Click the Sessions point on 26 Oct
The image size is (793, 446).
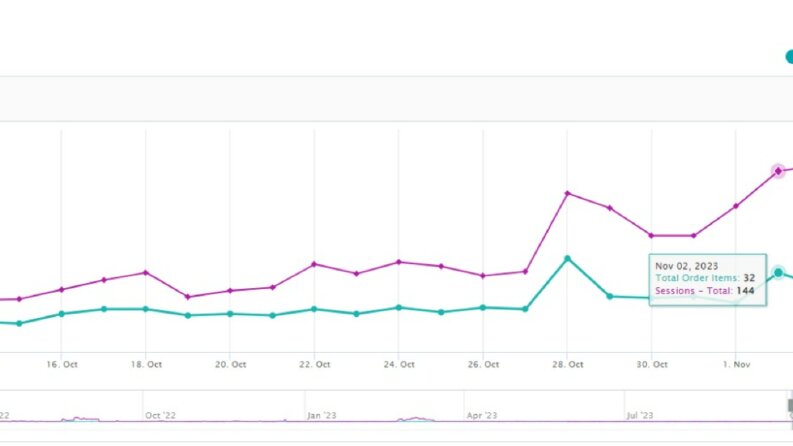(x=483, y=276)
